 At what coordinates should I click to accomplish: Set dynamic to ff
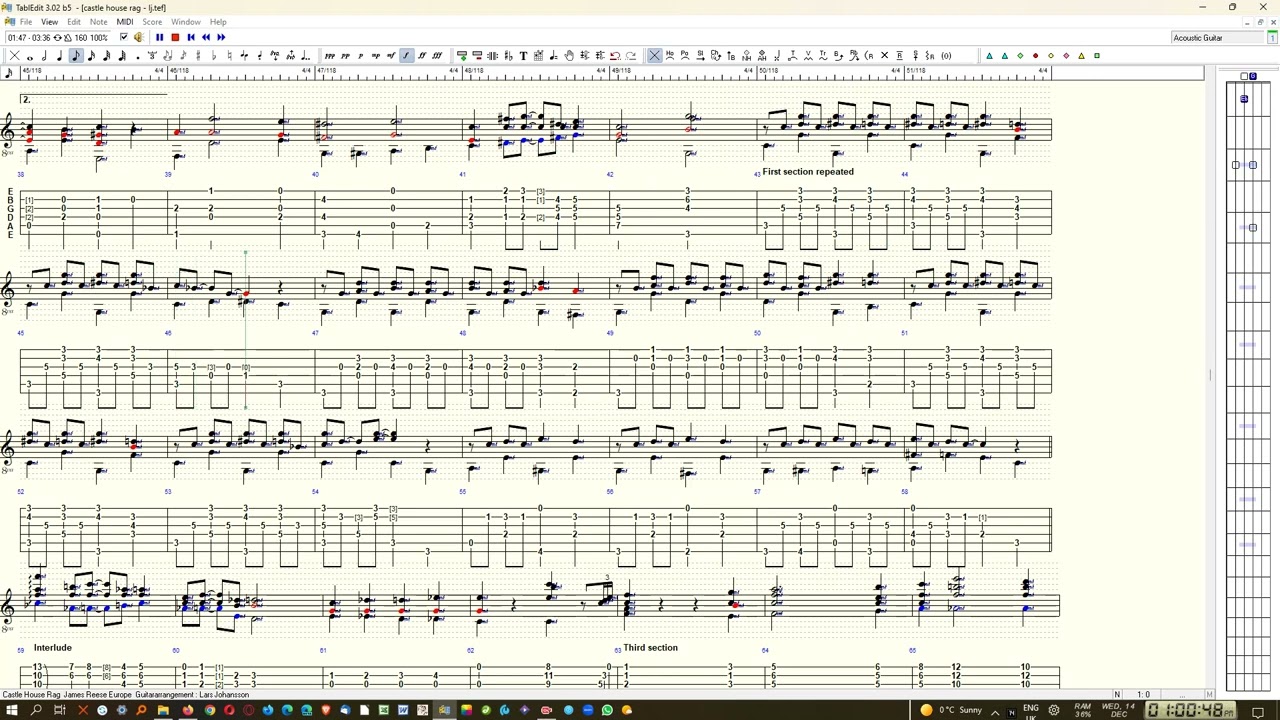pyautogui.click(x=422, y=56)
